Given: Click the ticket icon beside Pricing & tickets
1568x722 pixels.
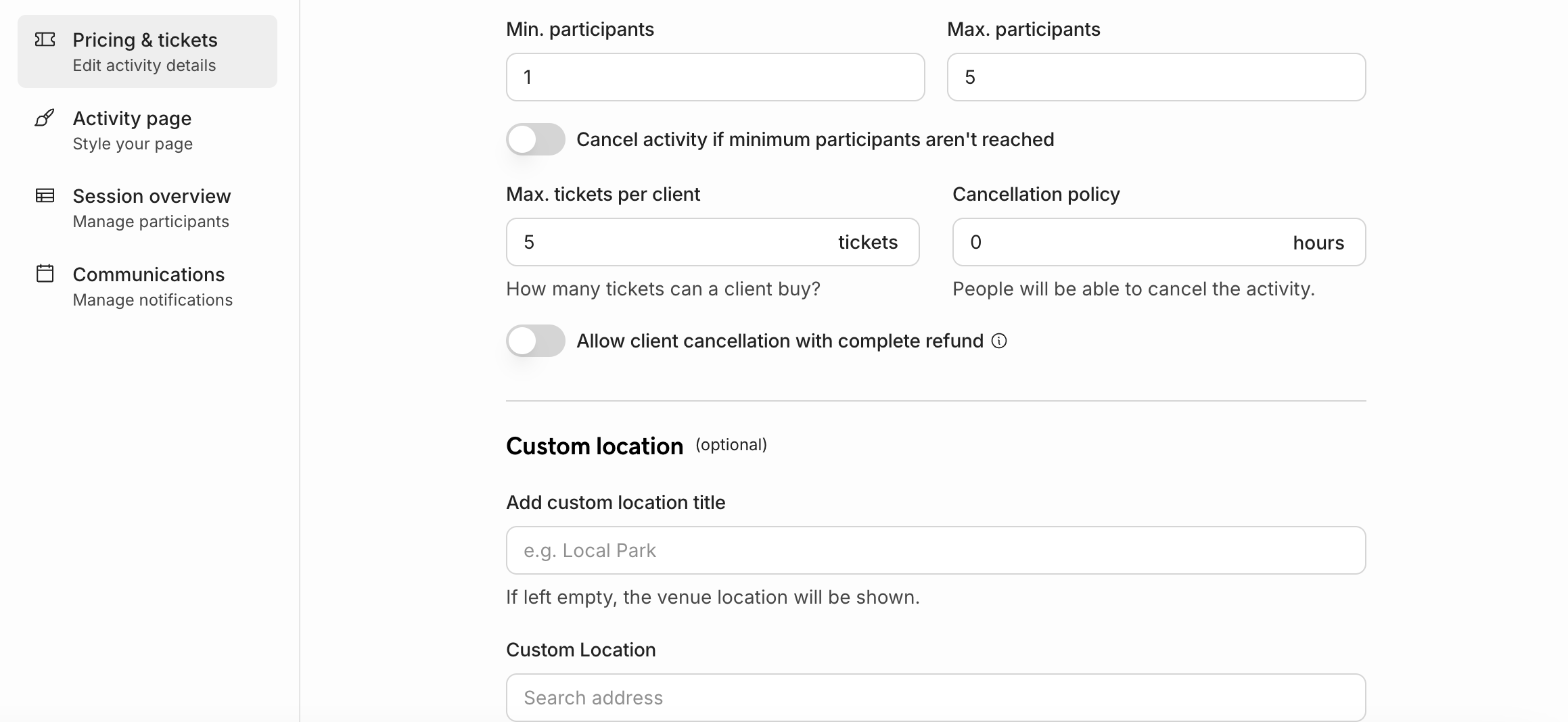Looking at the screenshot, I should pyautogui.click(x=45, y=40).
